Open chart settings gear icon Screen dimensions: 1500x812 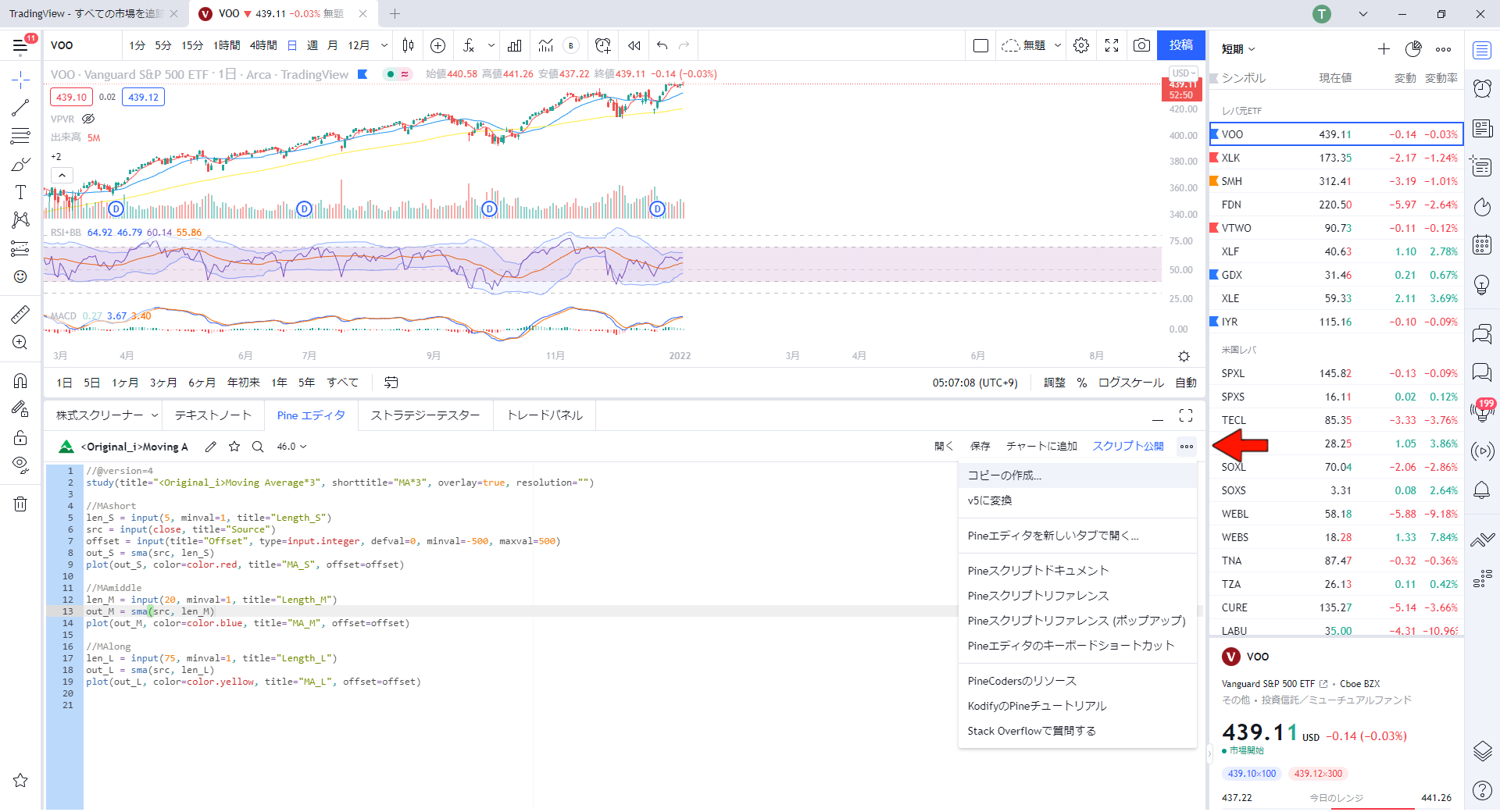[x=1081, y=46]
